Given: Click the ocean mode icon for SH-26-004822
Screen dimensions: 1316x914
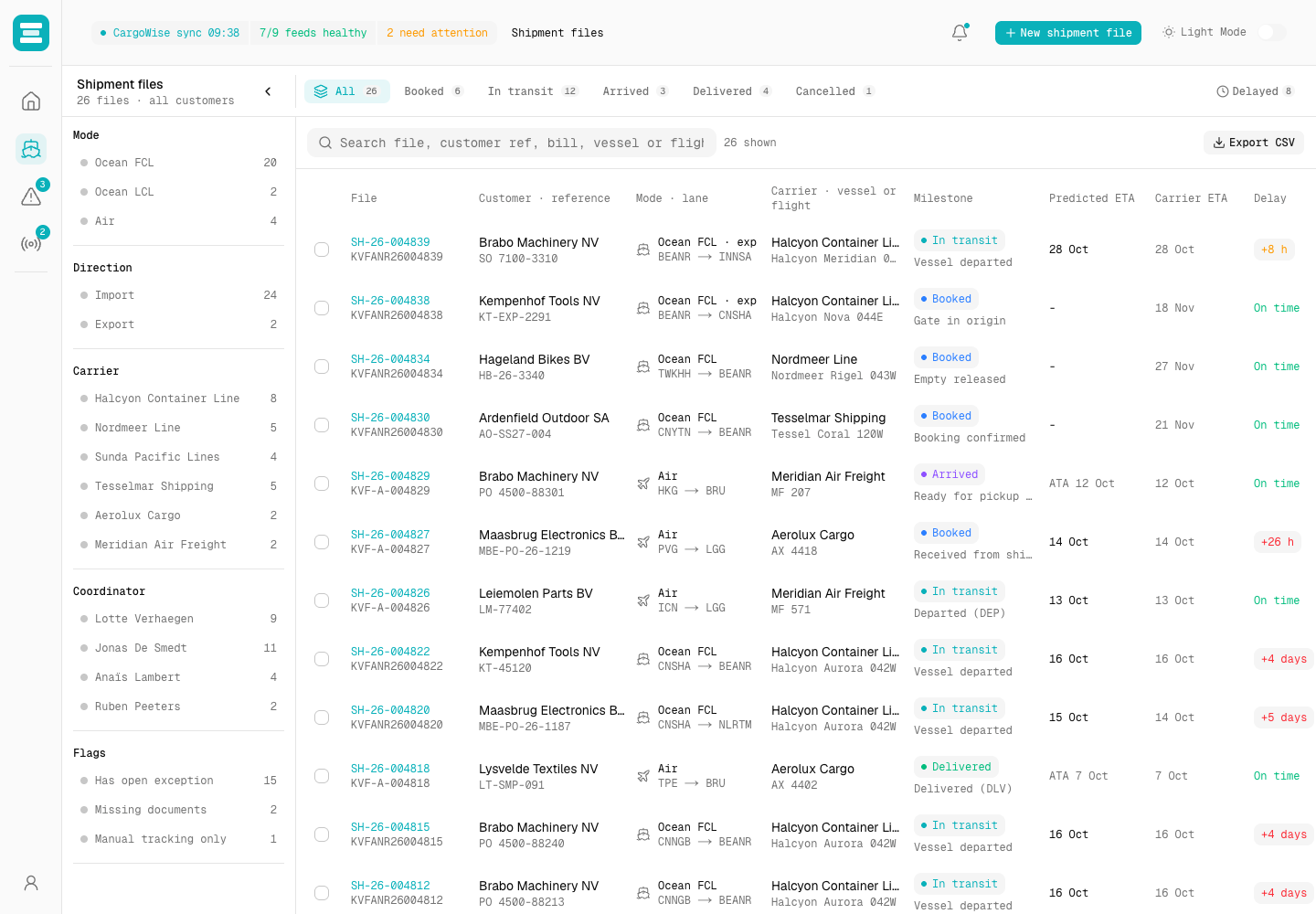Looking at the screenshot, I should (x=643, y=659).
